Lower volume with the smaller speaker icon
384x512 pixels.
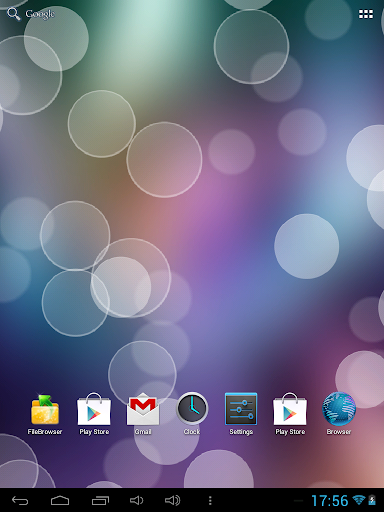click(136, 500)
